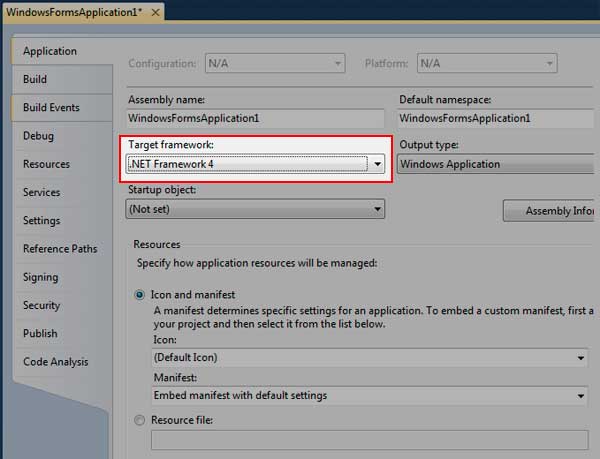
Task: Click the 'Specify how application resources will be managed' text
Action: [257, 264]
